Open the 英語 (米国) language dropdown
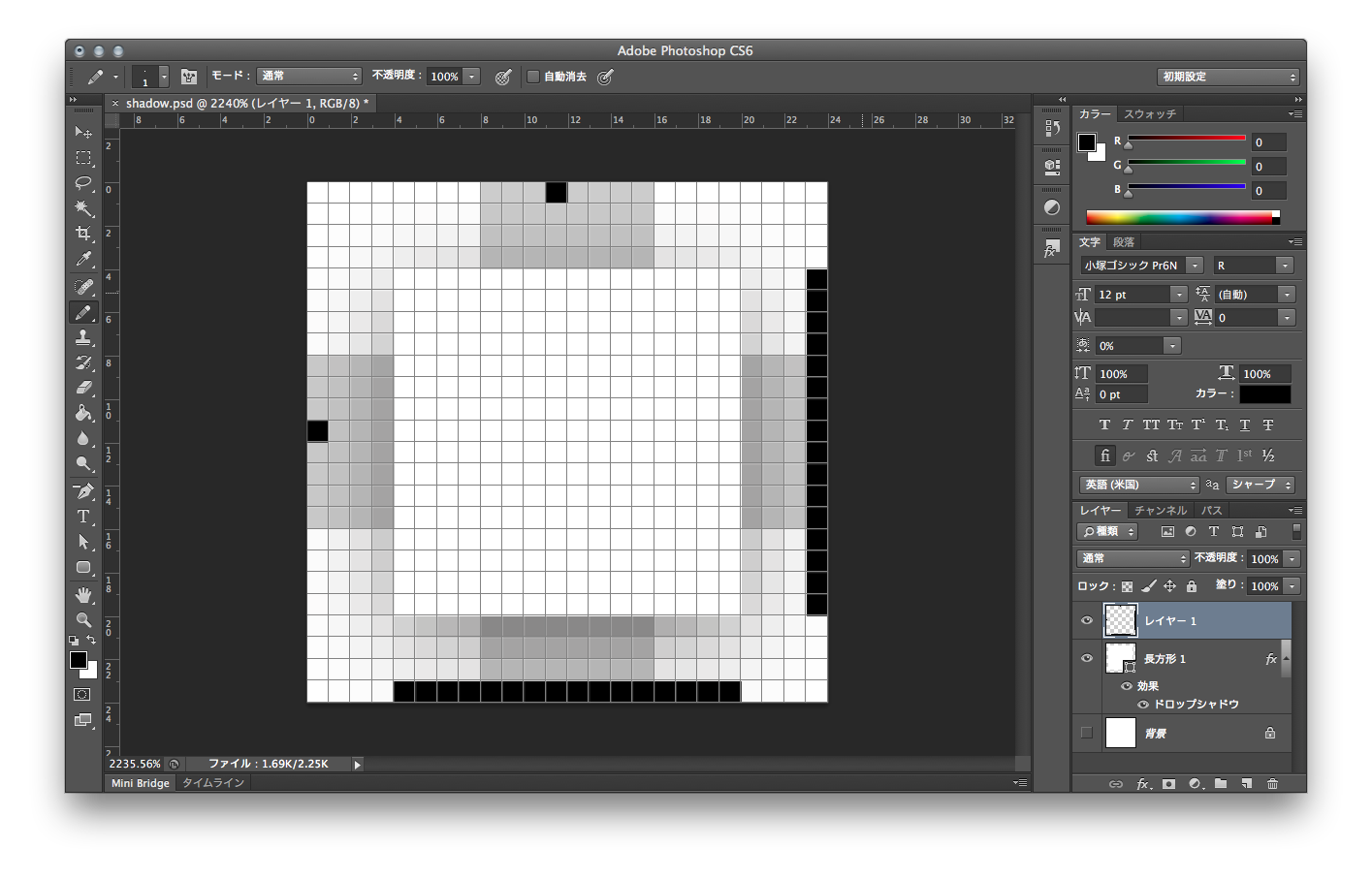This screenshot has height=879, width=1372. (1139, 485)
